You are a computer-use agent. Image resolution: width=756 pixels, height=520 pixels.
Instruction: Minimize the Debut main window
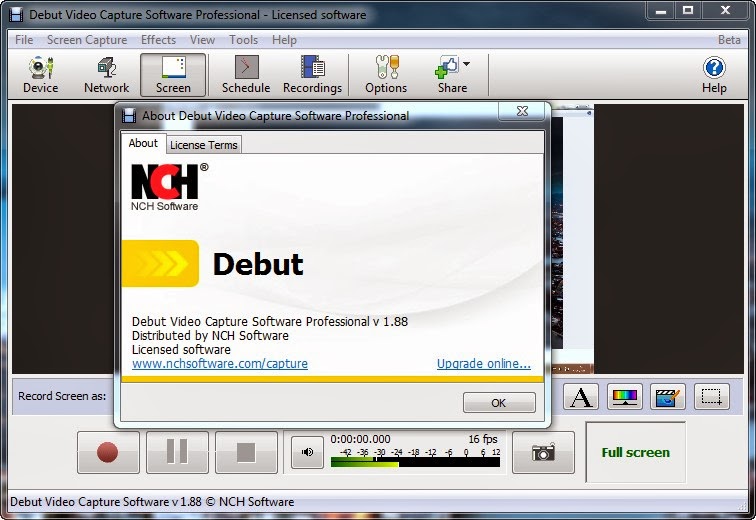(661, 11)
